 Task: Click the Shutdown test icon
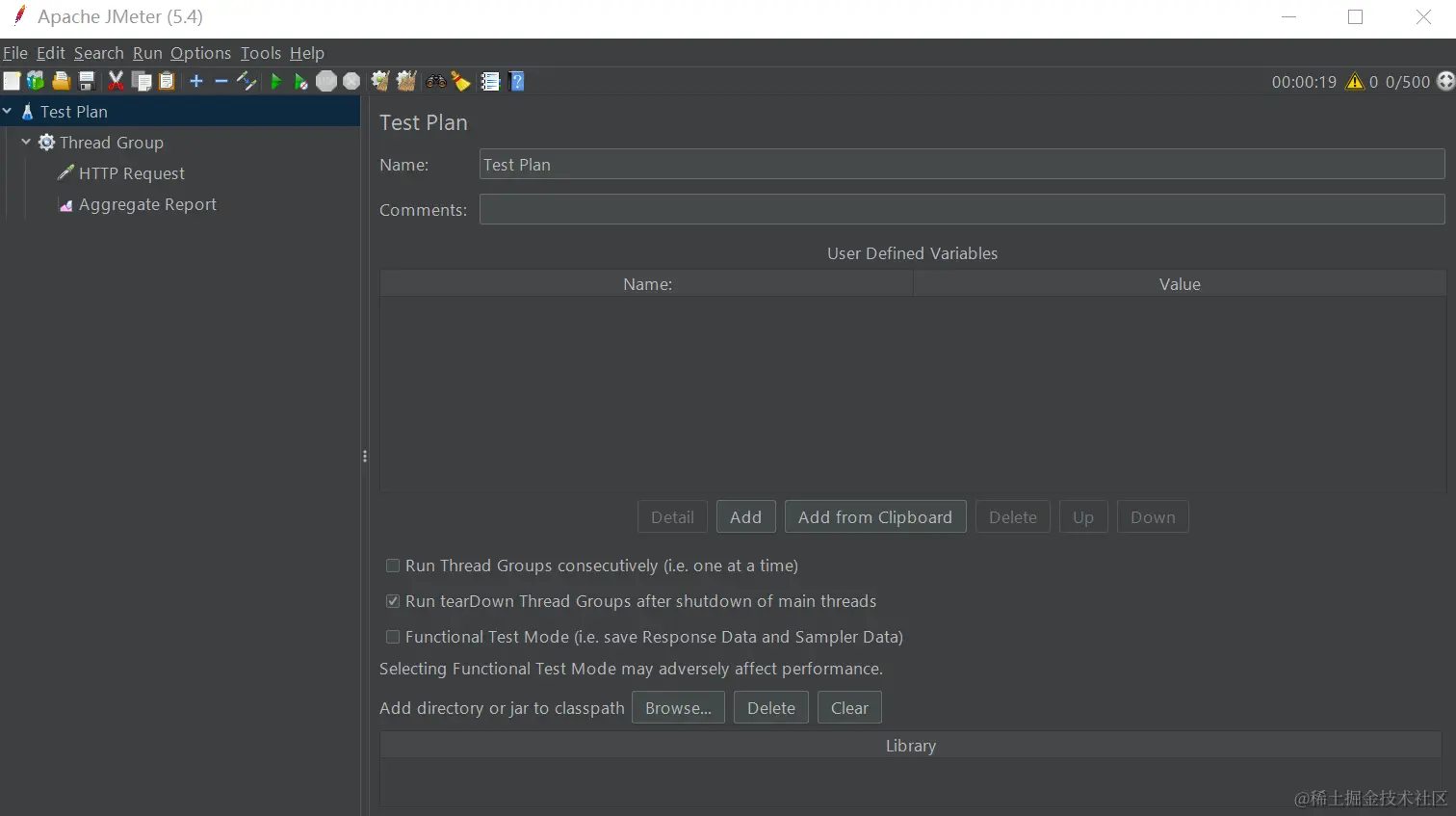tap(351, 82)
